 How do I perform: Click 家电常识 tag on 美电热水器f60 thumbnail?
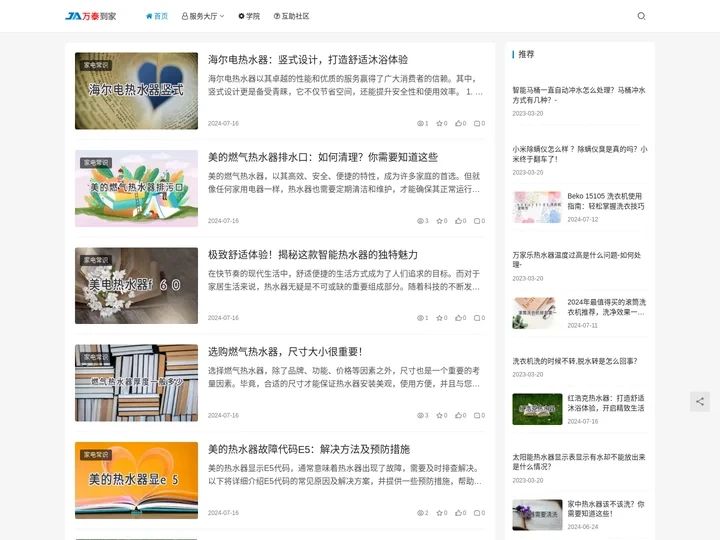[x=96, y=260]
